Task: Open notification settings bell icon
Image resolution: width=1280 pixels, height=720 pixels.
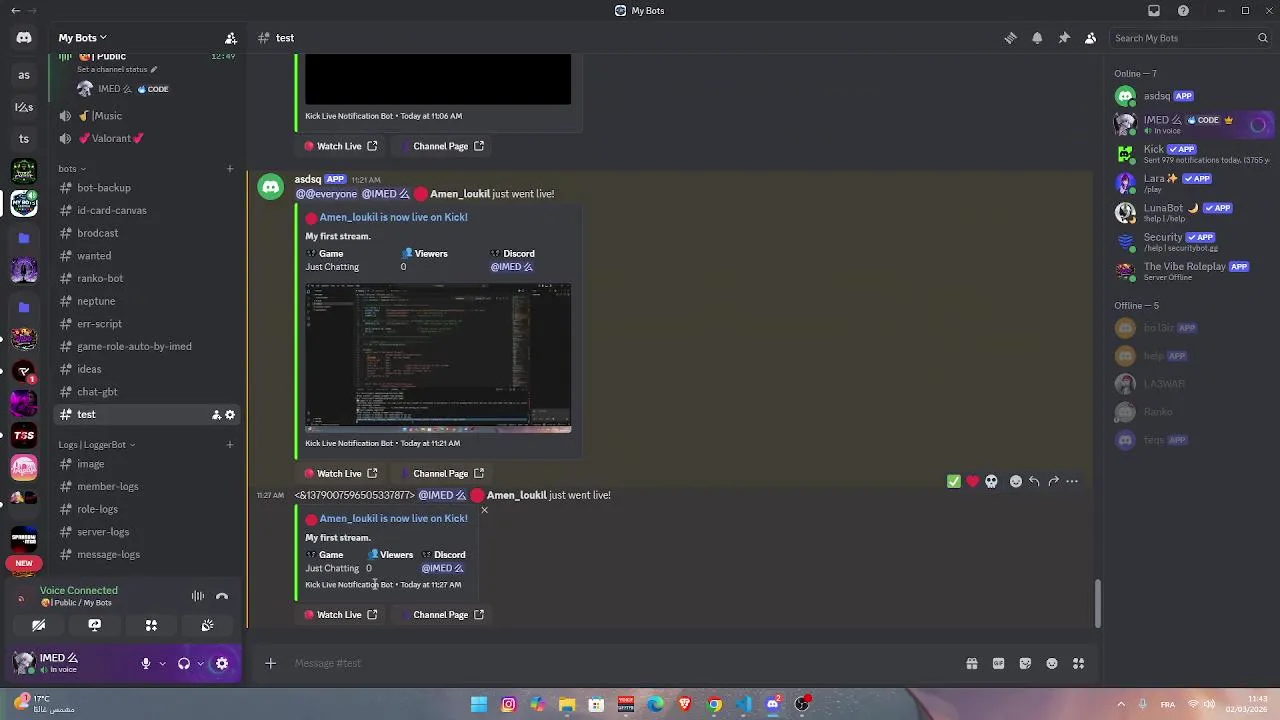Action: point(1037,38)
